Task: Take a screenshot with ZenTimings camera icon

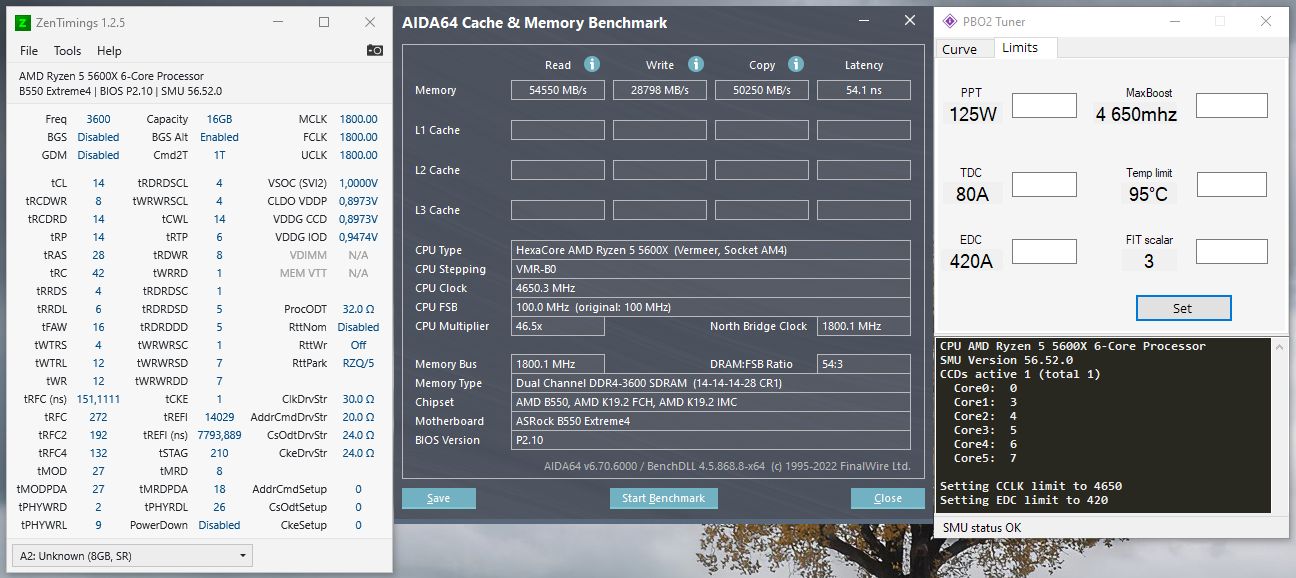Action: click(x=375, y=50)
